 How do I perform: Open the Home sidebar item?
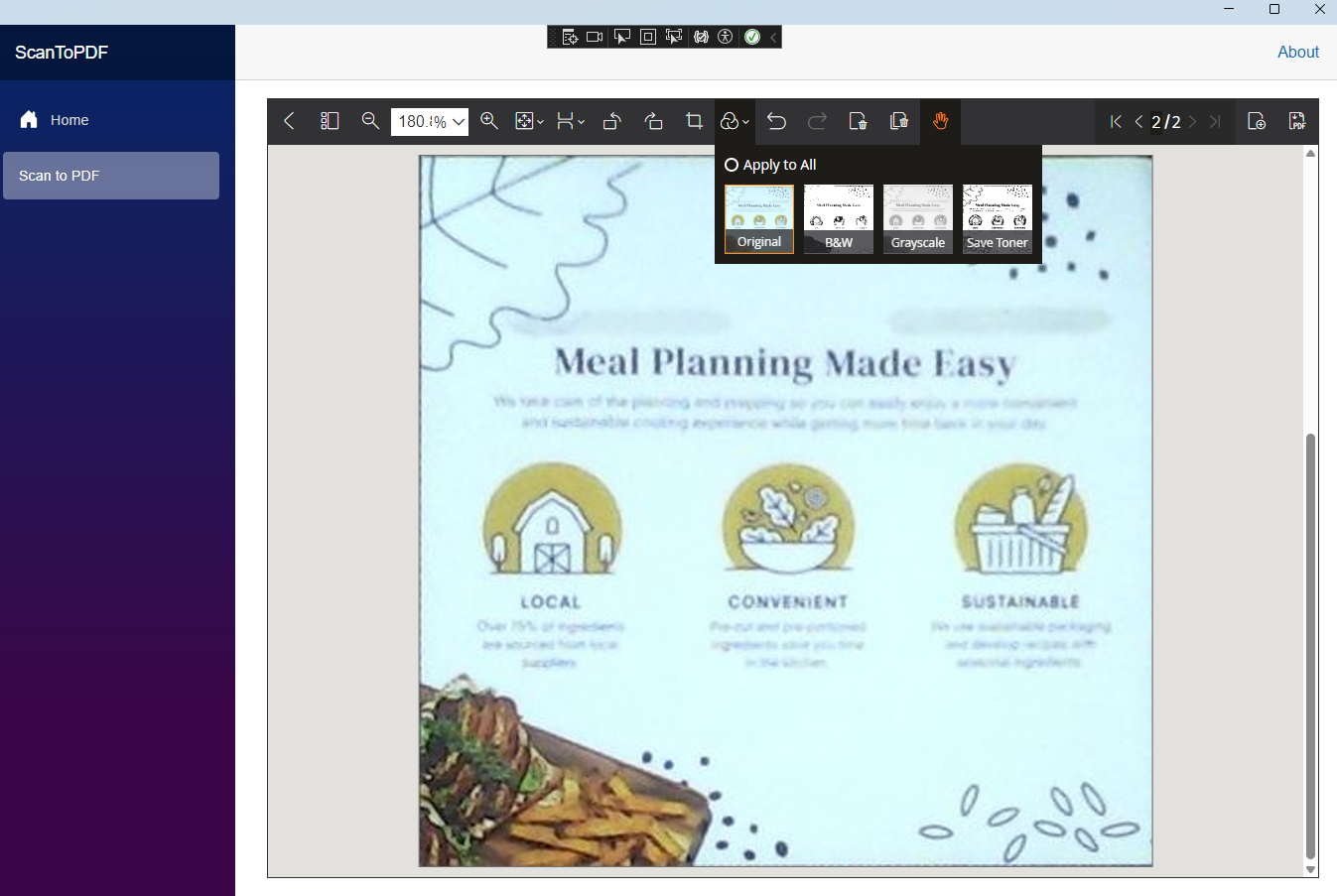(x=69, y=120)
